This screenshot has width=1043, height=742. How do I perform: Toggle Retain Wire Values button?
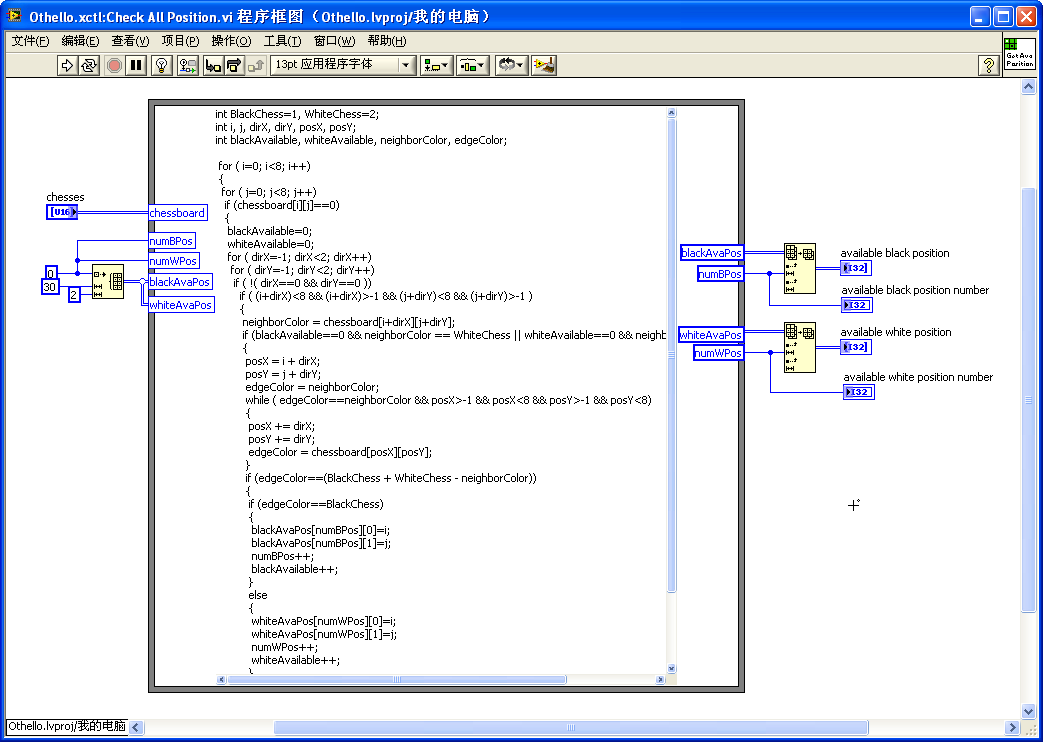tap(188, 65)
